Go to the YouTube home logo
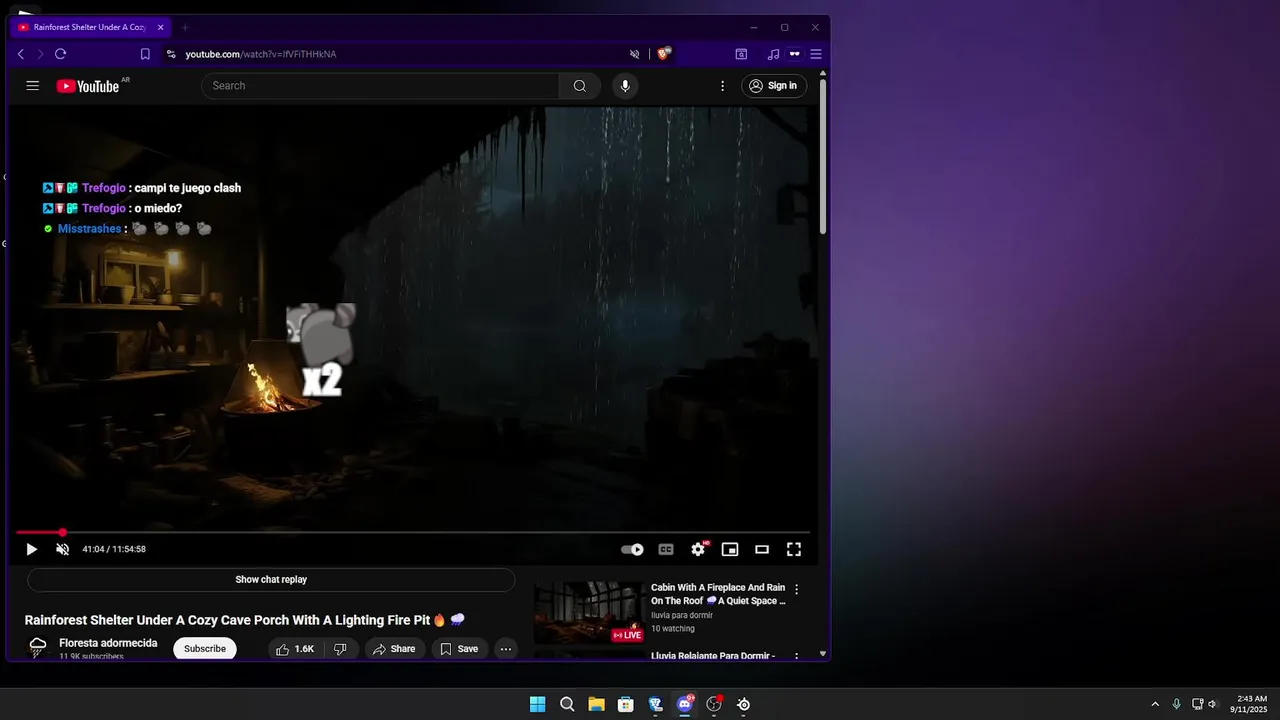 [x=88, y=86]
